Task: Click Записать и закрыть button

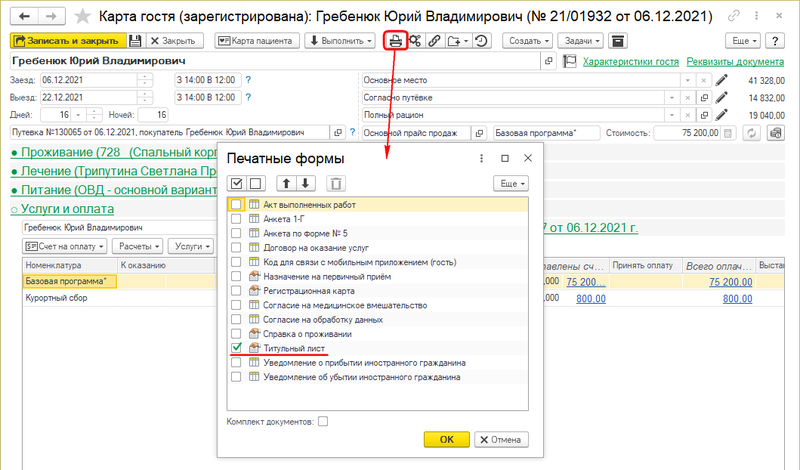Action: [68, 41]
